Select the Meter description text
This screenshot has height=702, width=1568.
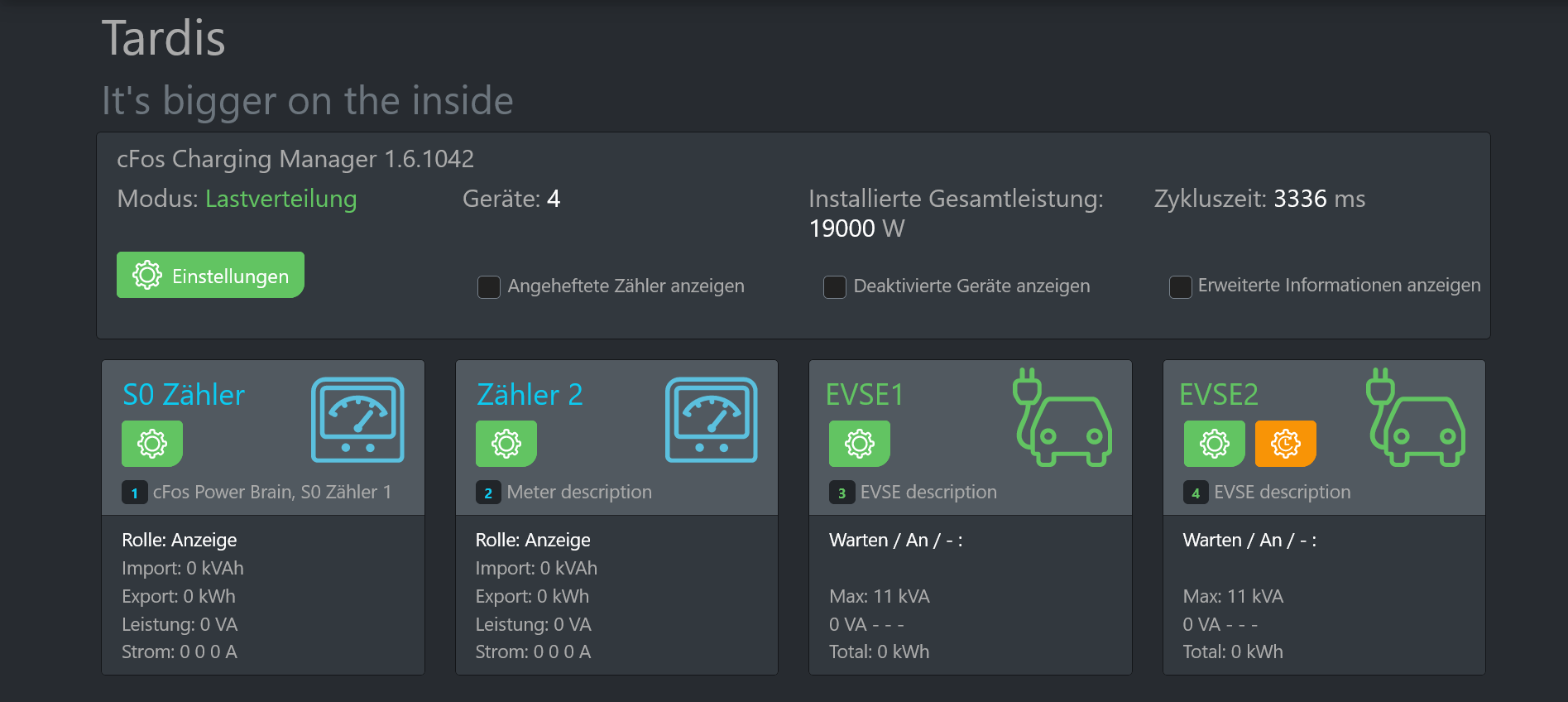[x=579, y=492]
